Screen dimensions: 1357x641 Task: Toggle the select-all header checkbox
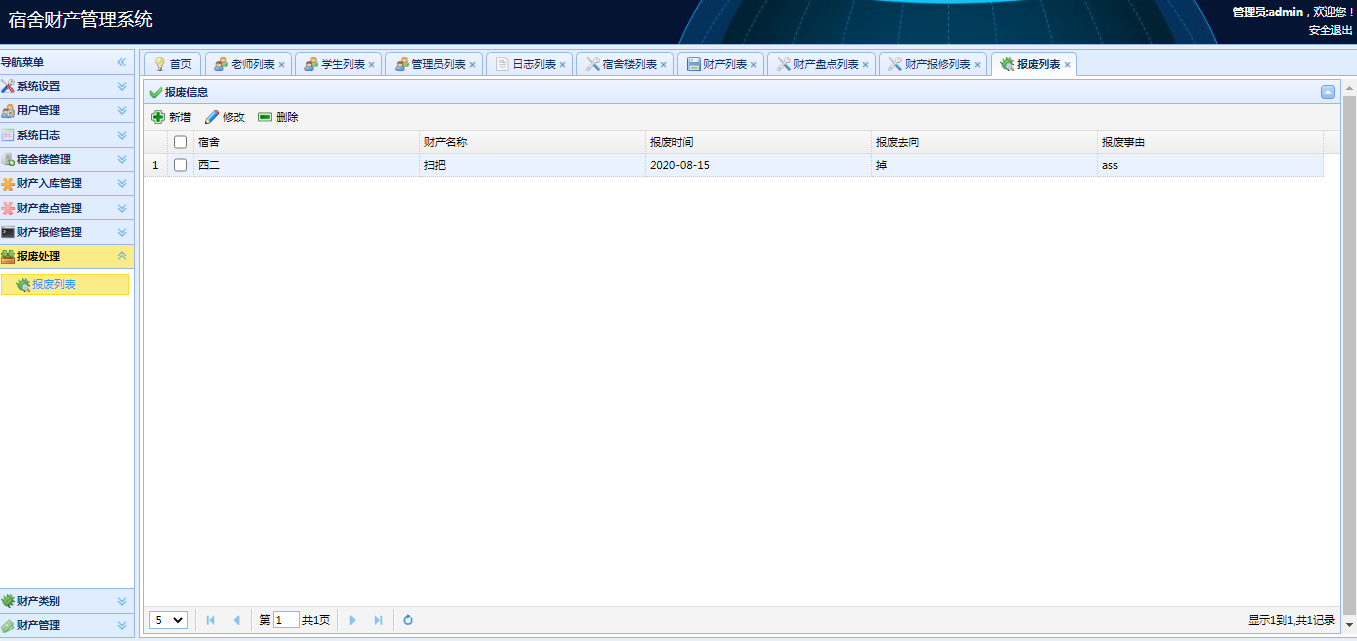click(x=181, y=142)
